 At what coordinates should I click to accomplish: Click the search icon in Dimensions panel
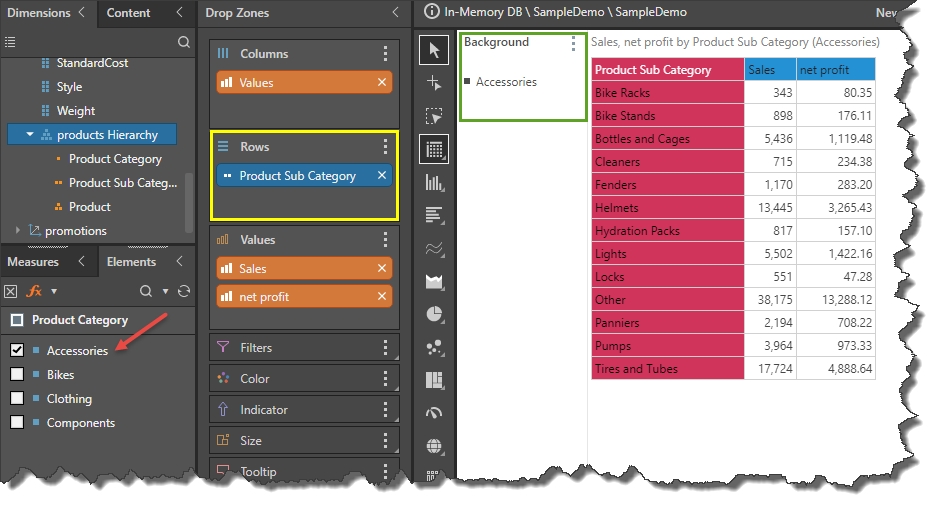(x=183, y=42)
